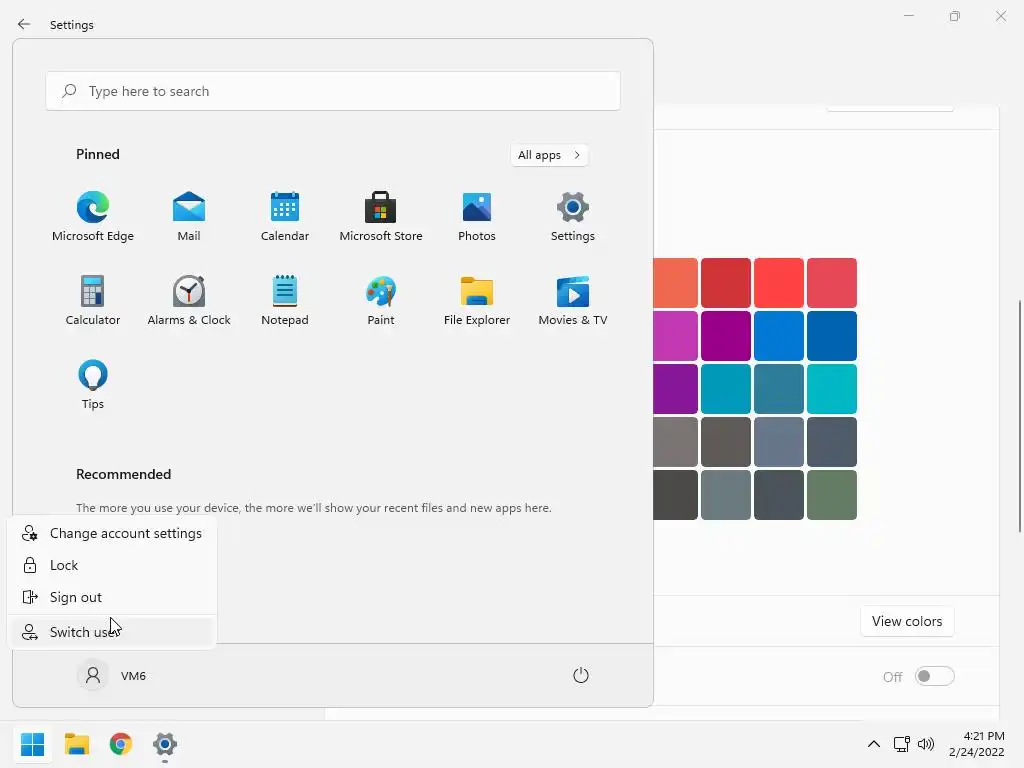Select the navy blue color swatch

[x=831, y=336]
